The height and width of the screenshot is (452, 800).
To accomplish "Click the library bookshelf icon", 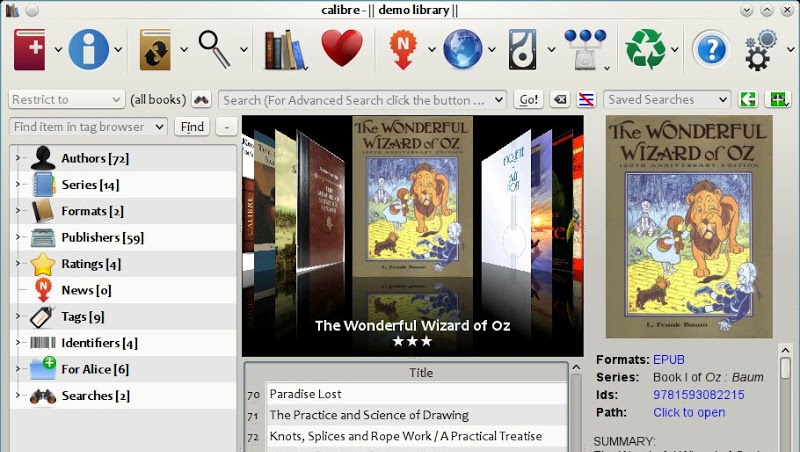I will pyautogui.click(x=285, y=49).
